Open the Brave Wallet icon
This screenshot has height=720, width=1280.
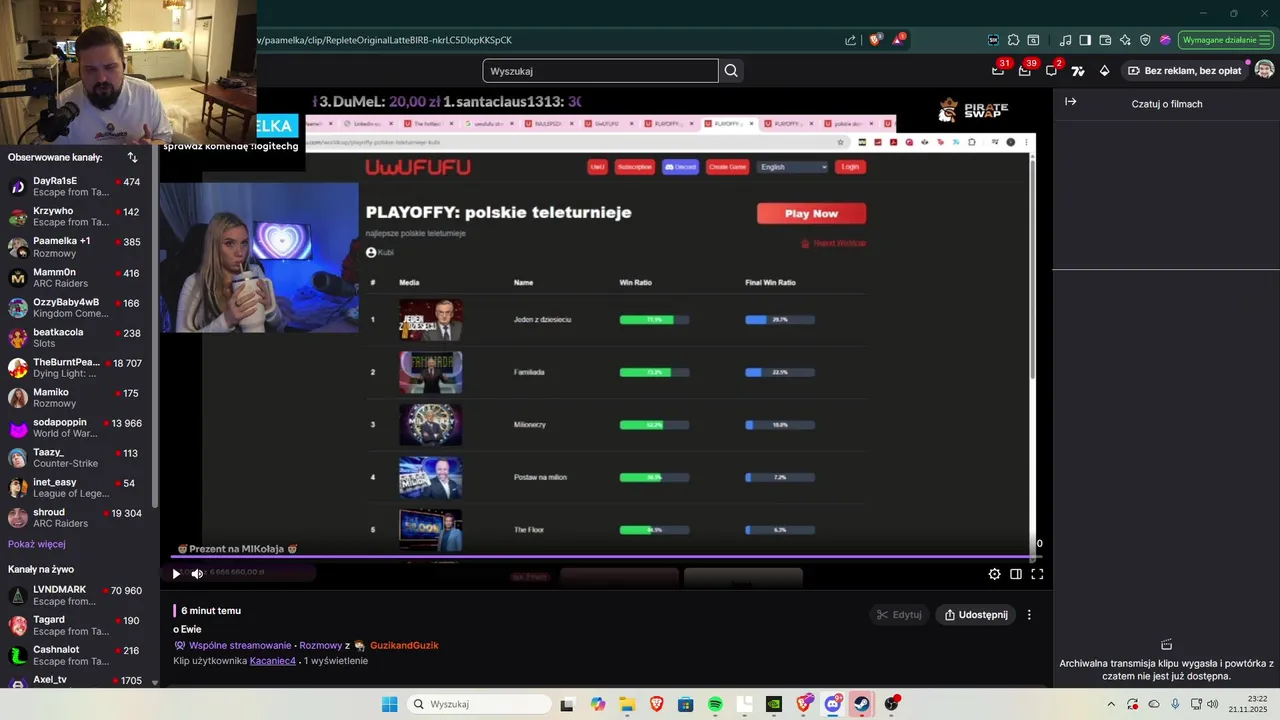1105,40
